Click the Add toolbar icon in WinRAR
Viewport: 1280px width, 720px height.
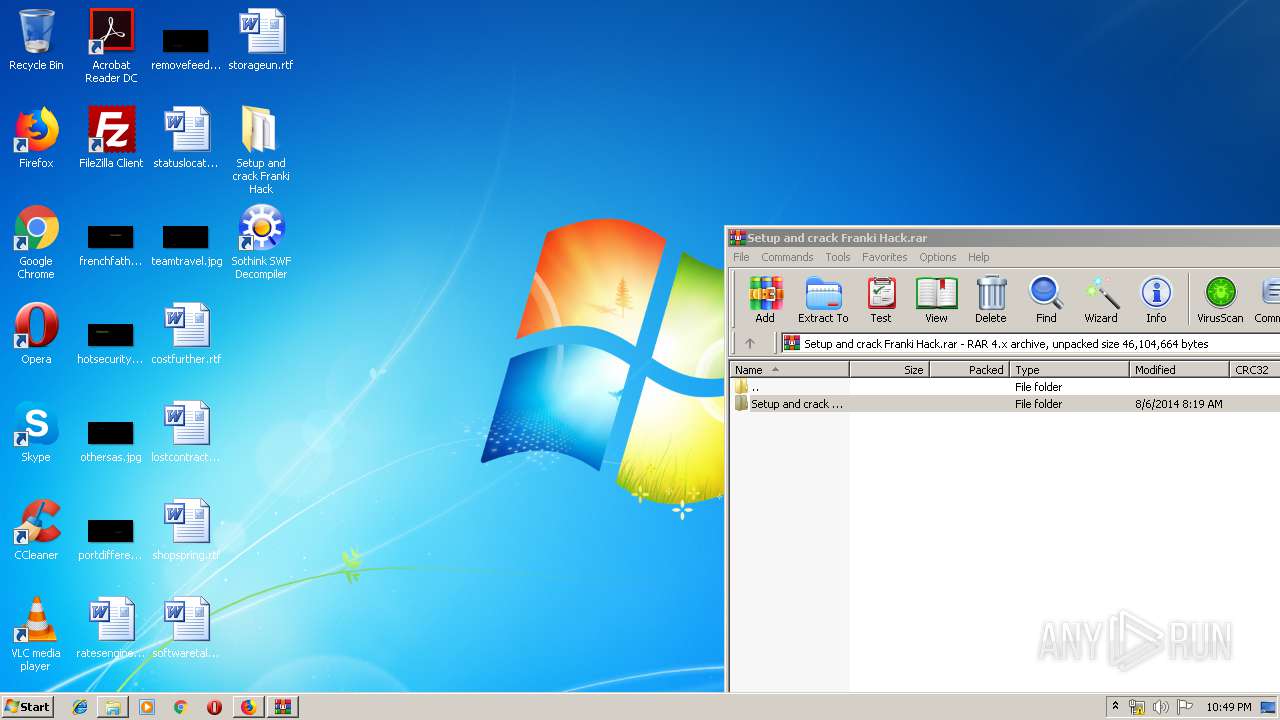pos(765,300)
